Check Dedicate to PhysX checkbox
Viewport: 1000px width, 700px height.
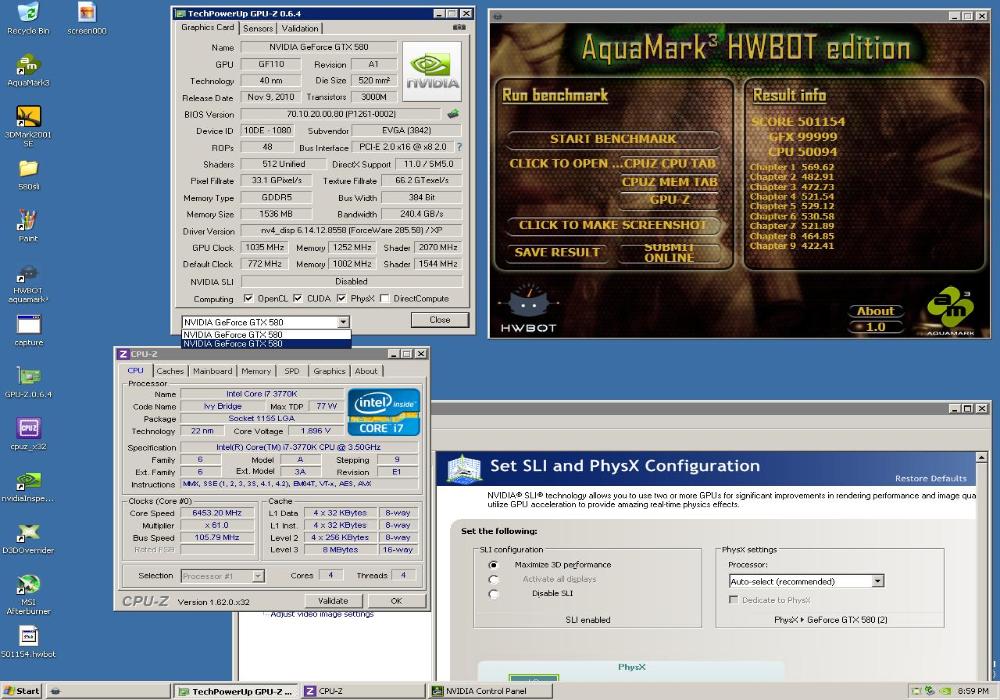coord(733,600)
